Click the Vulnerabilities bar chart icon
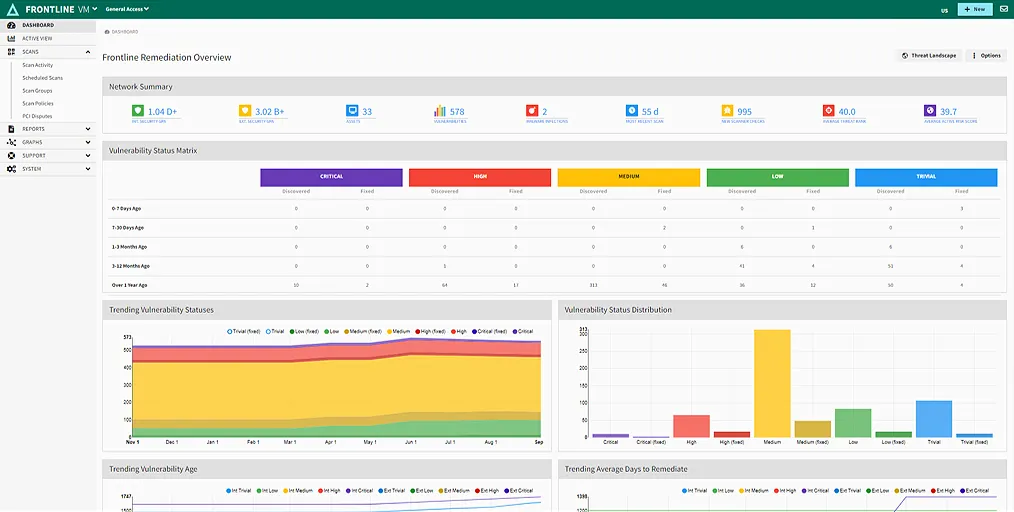 pos(440,111)
